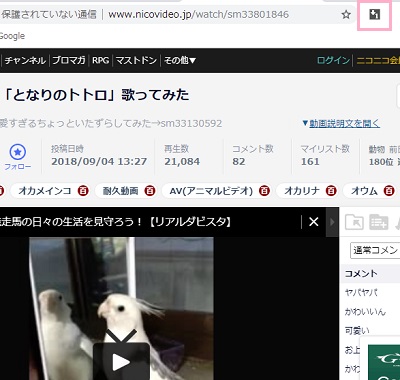Click the リアルダビスタ banner text

115,222
